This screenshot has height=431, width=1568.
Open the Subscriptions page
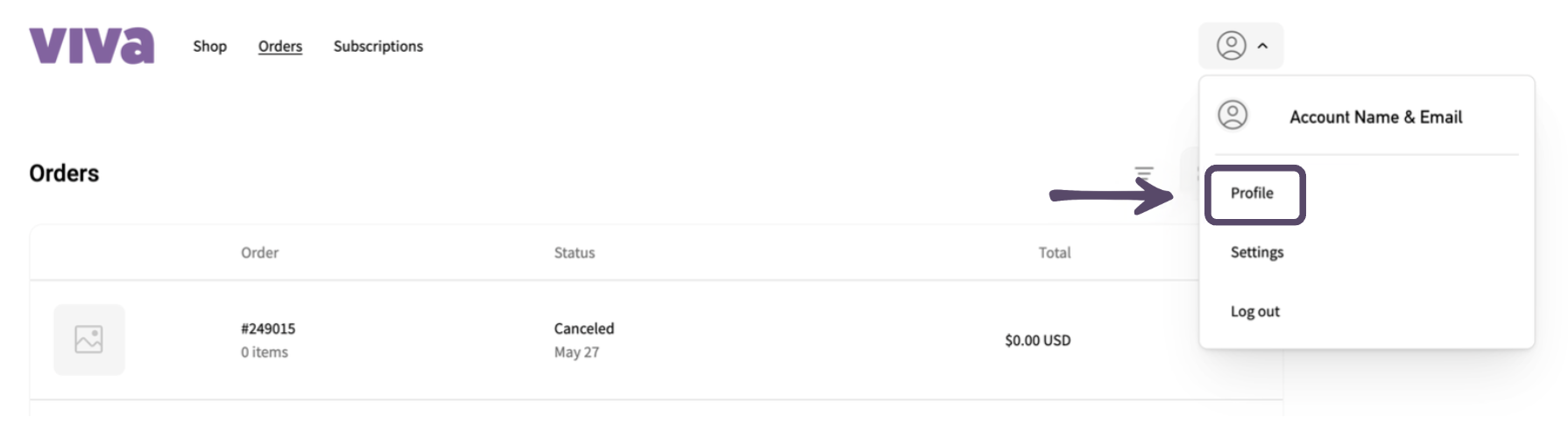point(378,46)
